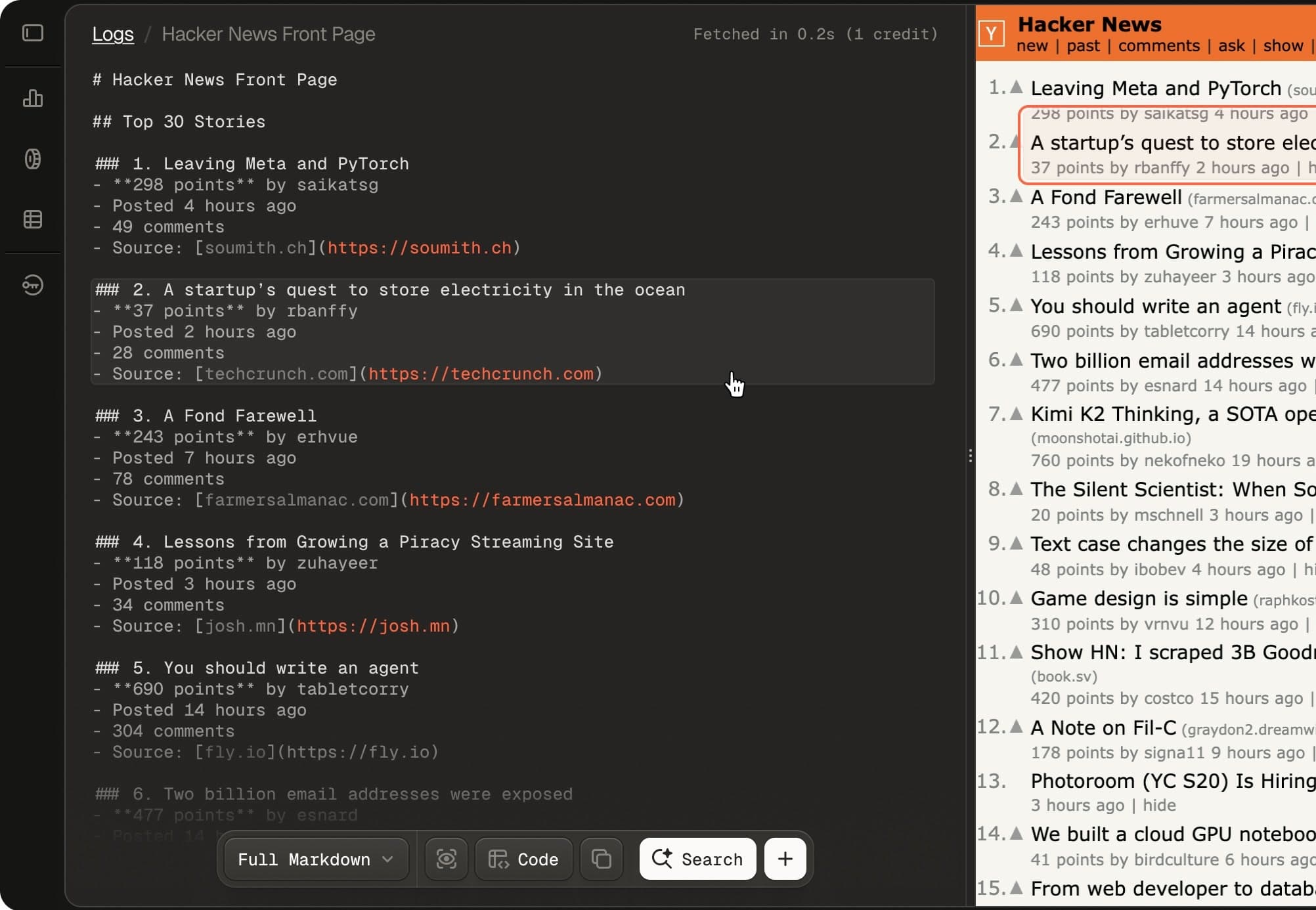Upvote story 6 Two billion email addresses
1316x910 pixels.
point(1017,359)
